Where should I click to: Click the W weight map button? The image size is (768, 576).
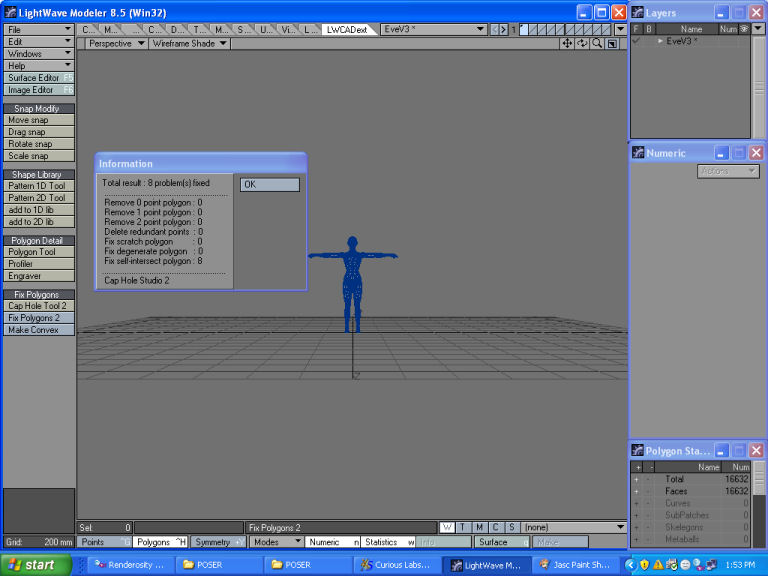(x=448, y=527)
